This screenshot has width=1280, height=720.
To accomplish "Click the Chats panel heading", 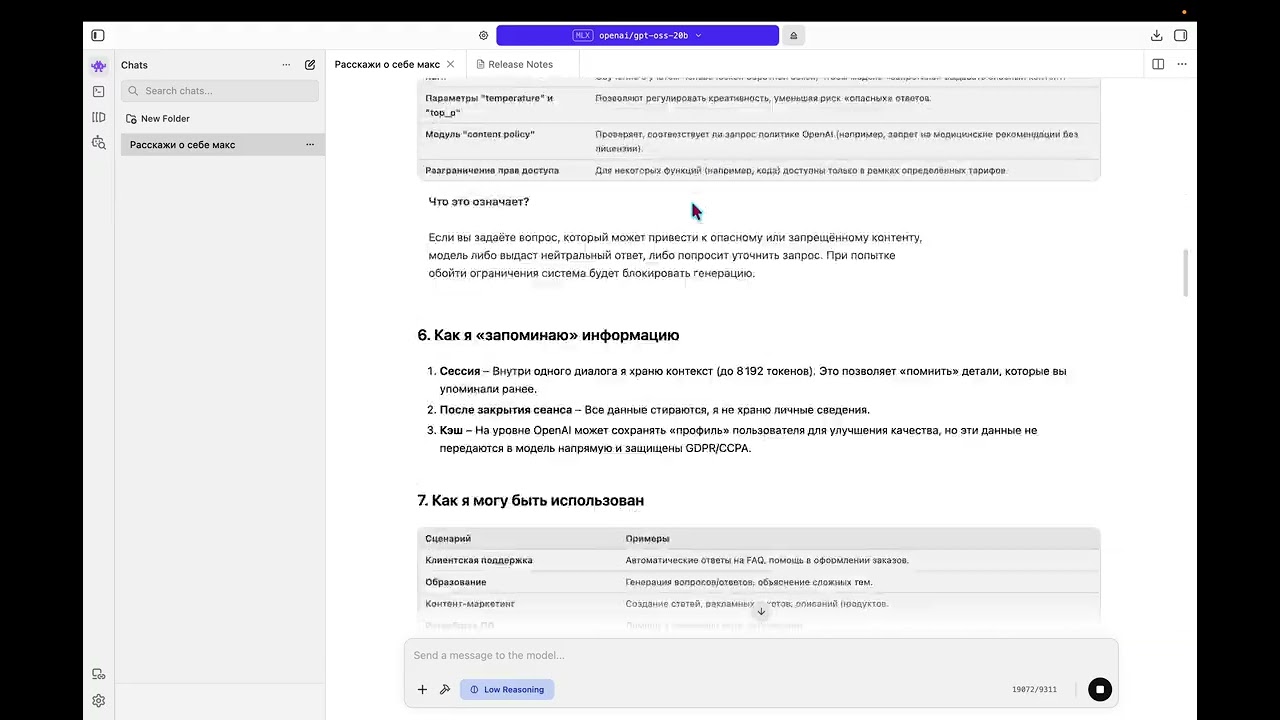I will click(134, 65).
